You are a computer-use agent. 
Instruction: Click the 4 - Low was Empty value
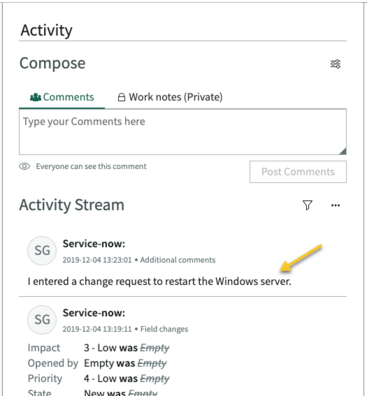pyautogui.click(x=127, y=379)
